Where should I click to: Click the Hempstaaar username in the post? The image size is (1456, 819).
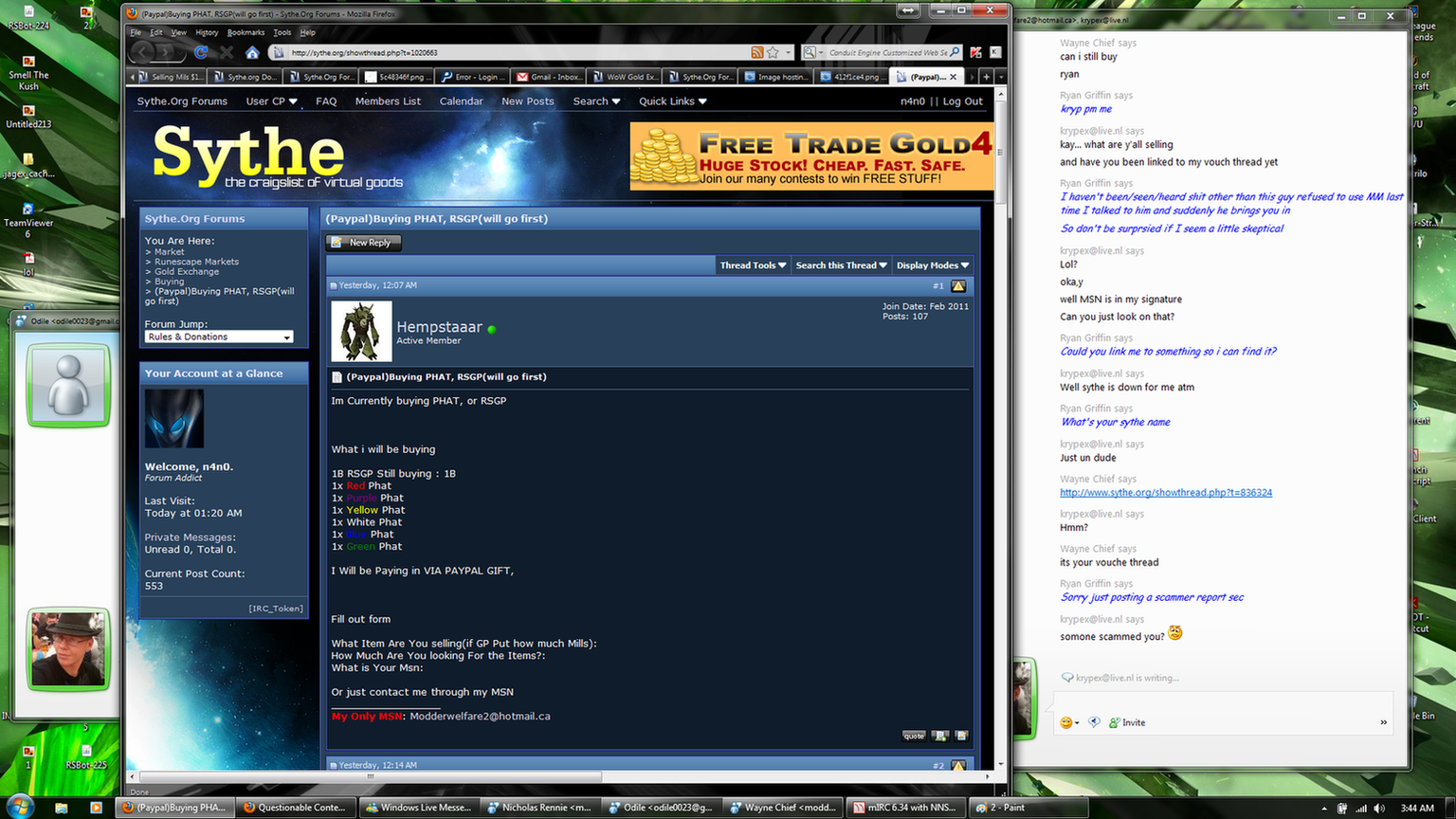[x=439, y=327]
